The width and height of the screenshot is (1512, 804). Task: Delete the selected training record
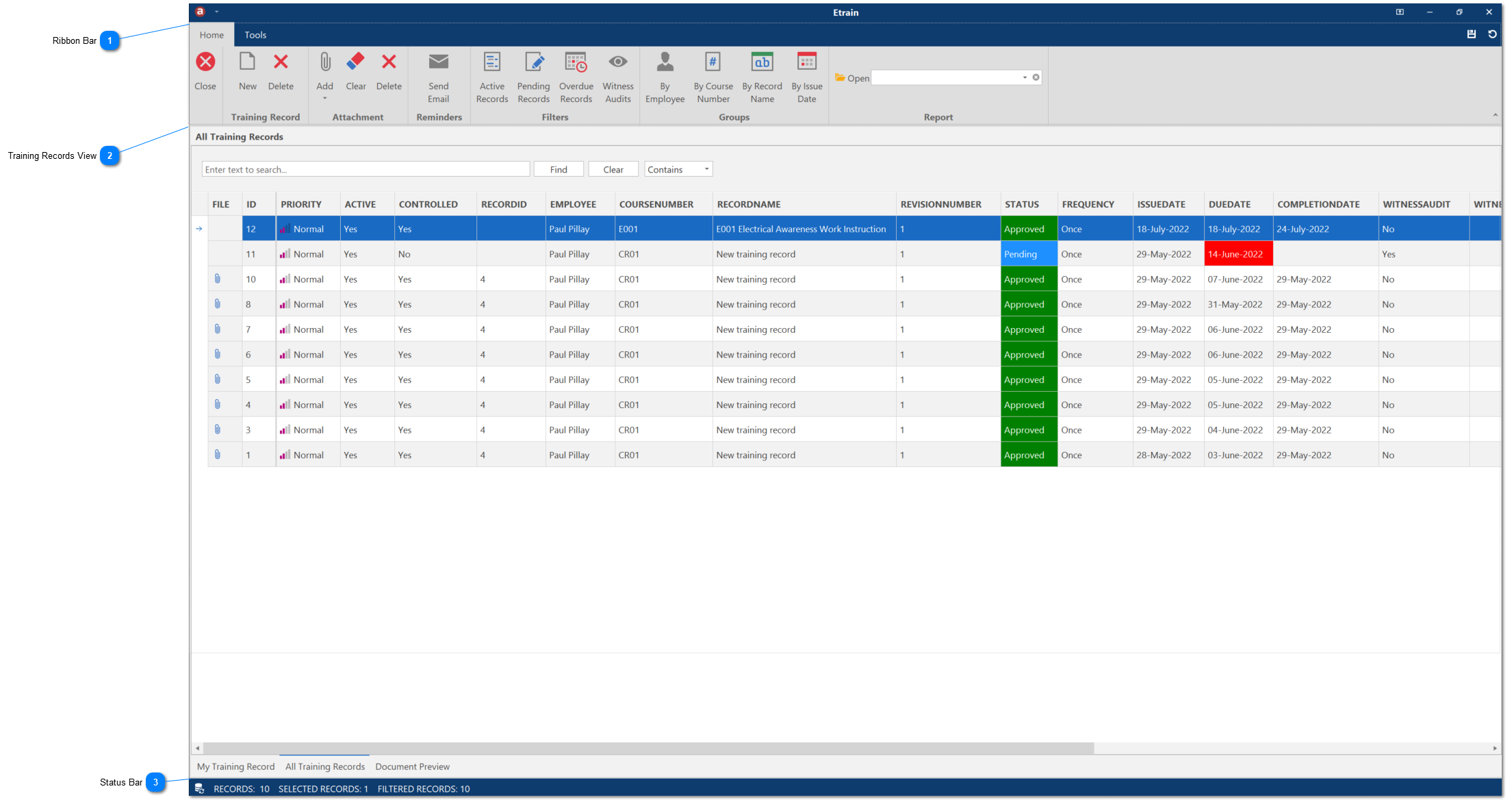pyautogui.click(x=281, y=71)
